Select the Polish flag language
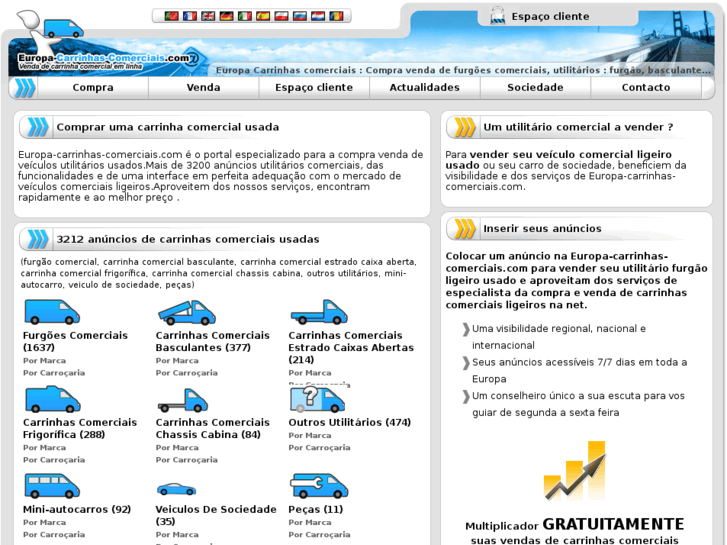 click(x=281, y=16)
